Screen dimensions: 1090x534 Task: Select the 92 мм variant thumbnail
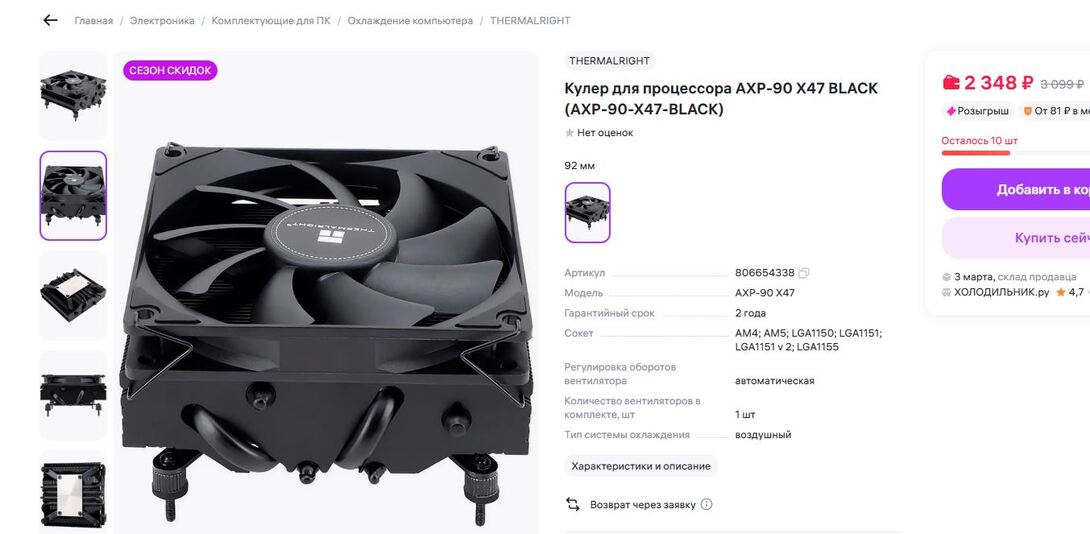[x=587, y=213]
